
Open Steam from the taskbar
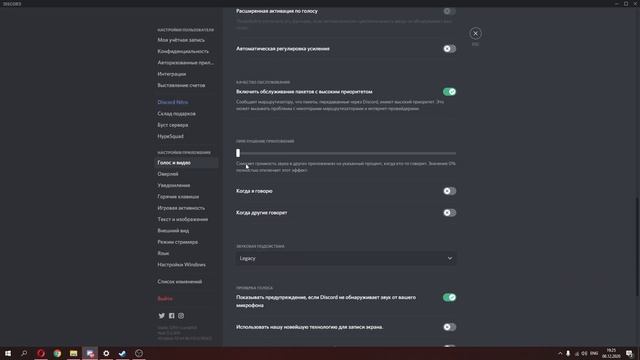[x=122, y=353]
